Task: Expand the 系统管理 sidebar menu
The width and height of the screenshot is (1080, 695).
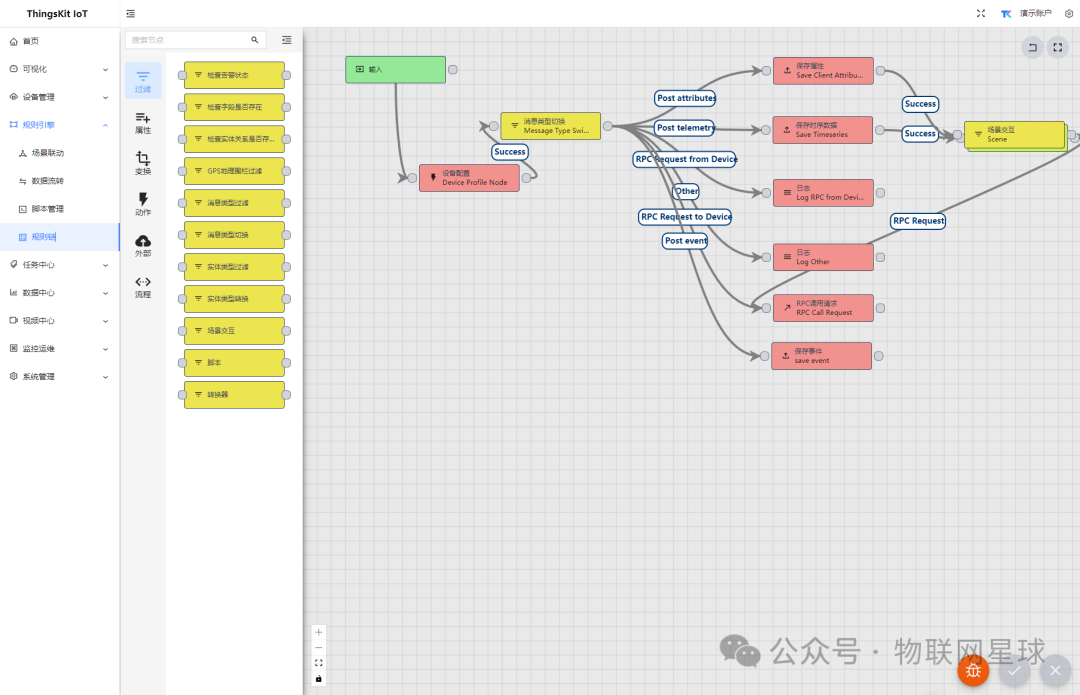Action: pos(60,377)
